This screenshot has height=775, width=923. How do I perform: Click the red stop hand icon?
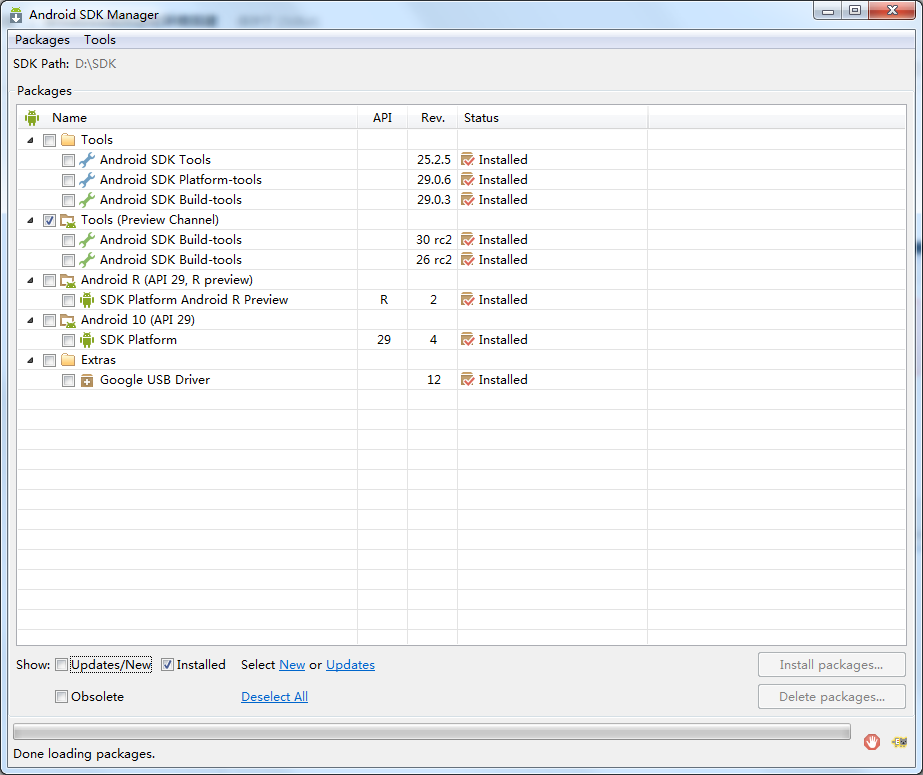(872, 741)
